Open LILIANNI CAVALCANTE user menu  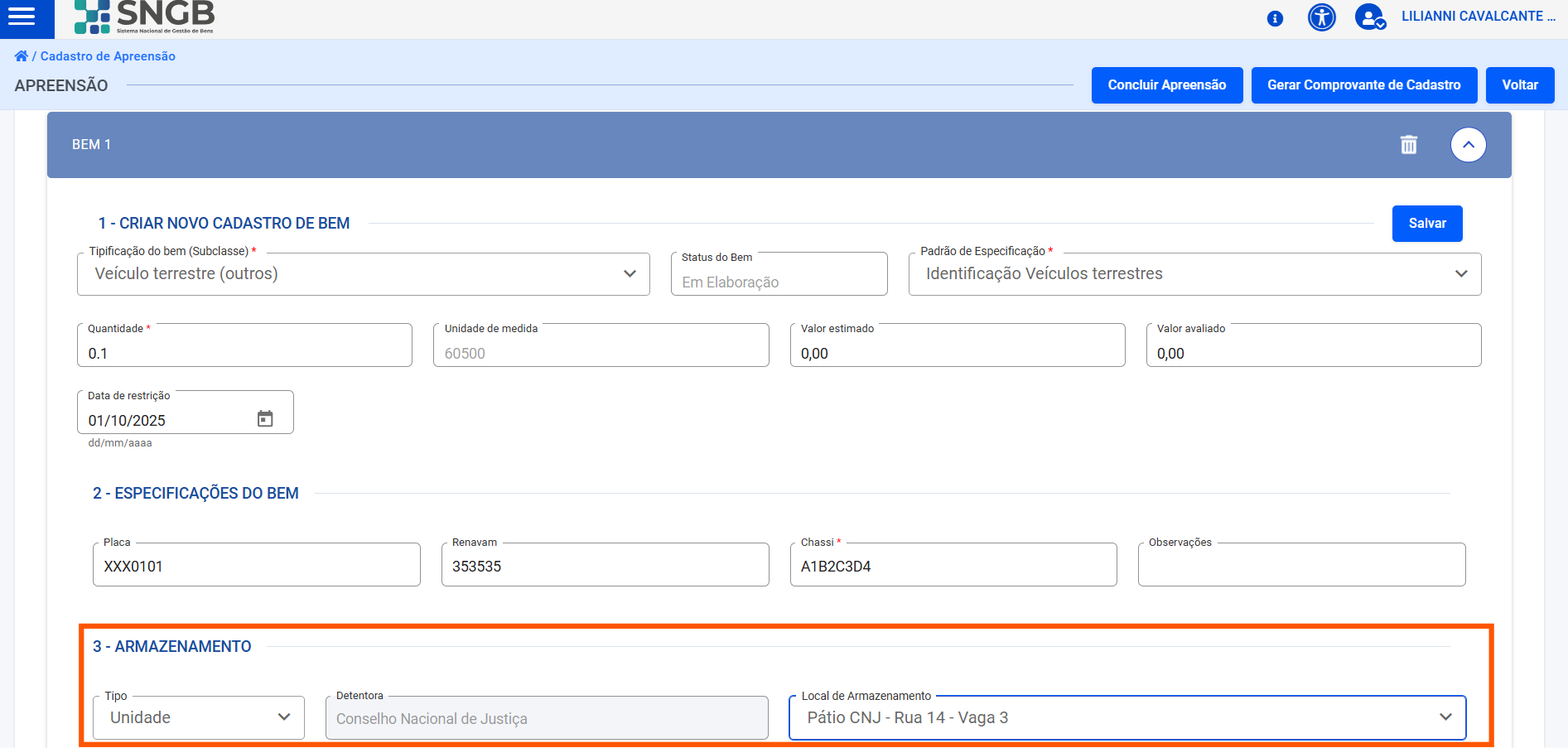click(x=1478, y=17)
